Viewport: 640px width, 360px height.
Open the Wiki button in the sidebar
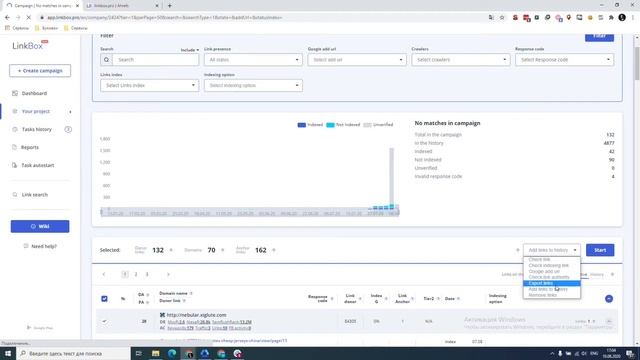(40, 227)
